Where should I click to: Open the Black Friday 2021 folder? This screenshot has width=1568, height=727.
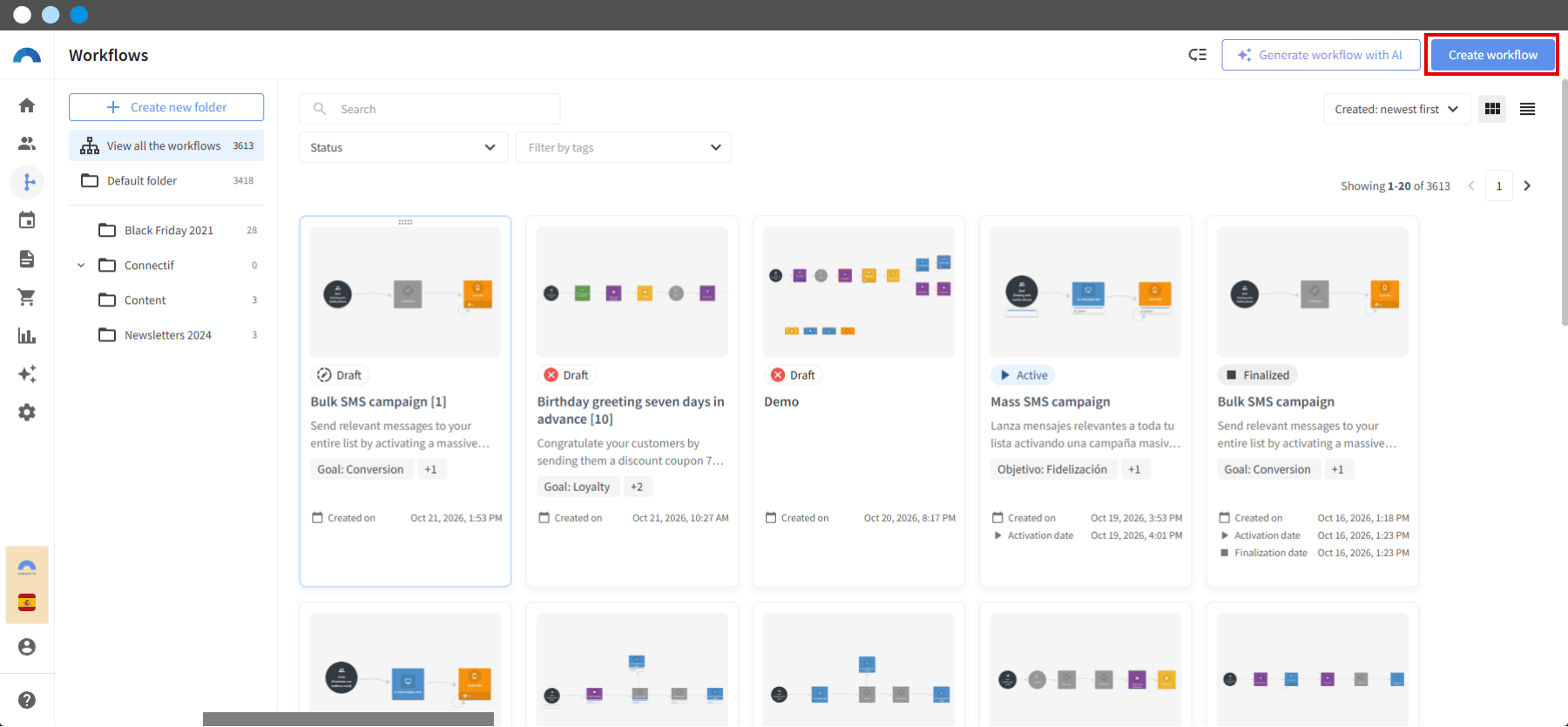click(177, 230)
